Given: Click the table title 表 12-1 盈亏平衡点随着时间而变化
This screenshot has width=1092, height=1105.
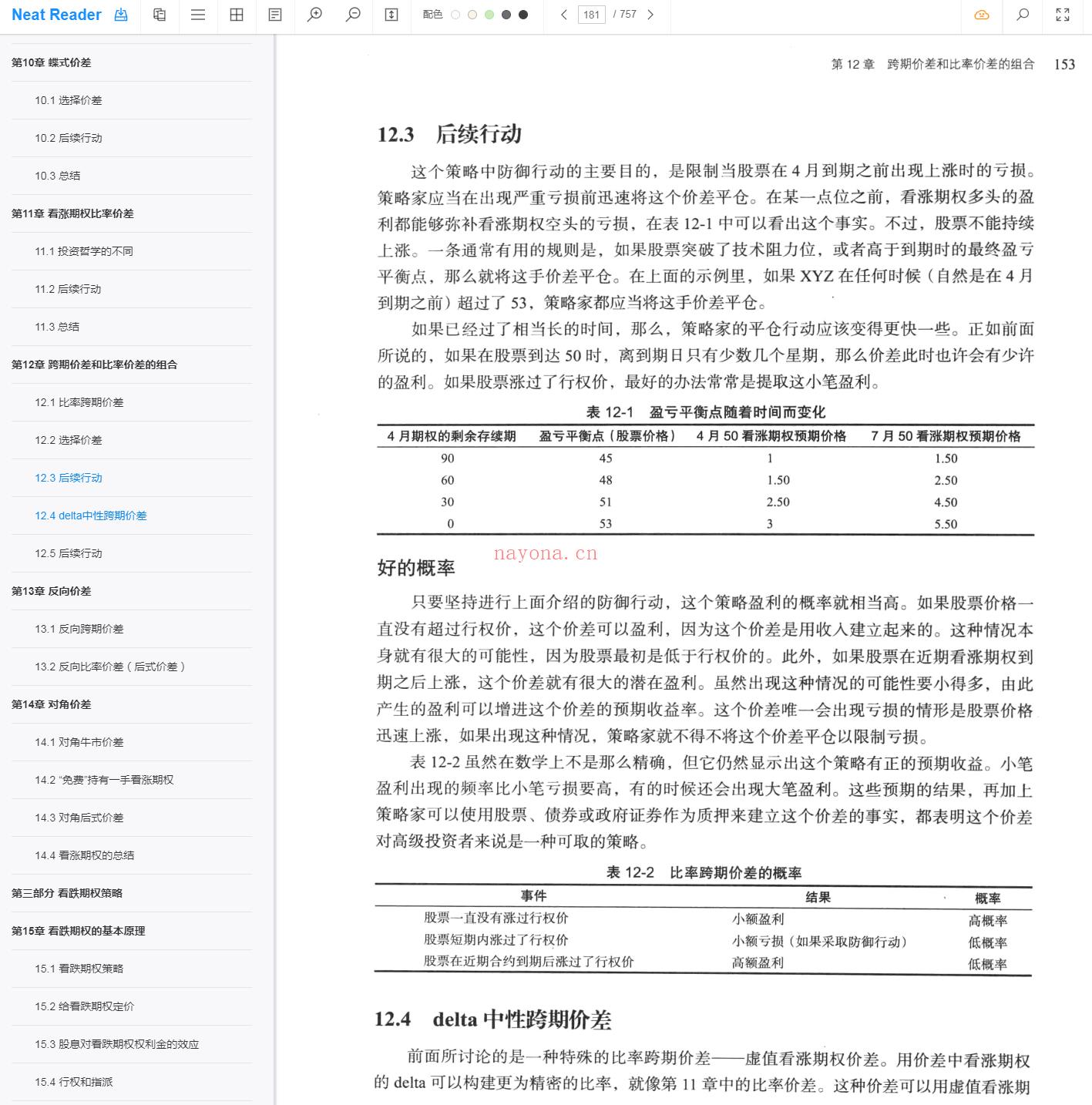Looking at the screenshot, I should pyautogui.click(x=705, y=412).
